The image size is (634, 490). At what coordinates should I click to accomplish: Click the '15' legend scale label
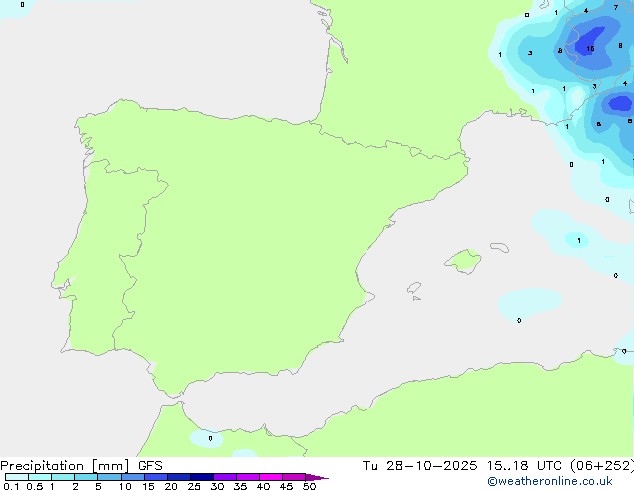(148, 486)
